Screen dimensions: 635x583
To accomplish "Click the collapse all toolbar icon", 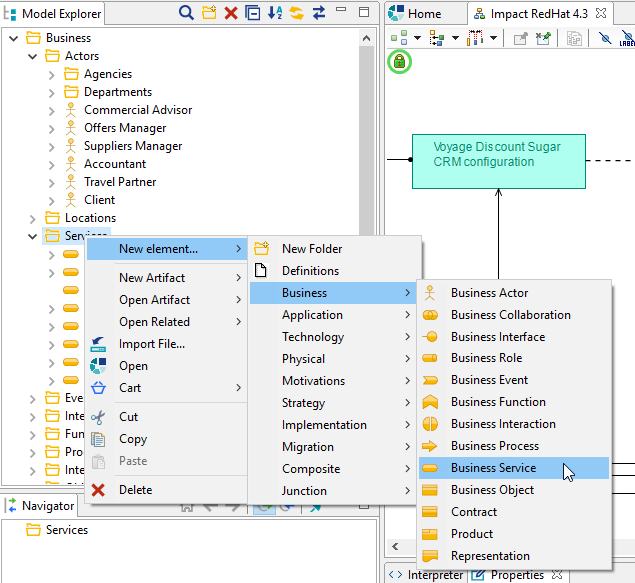I will pos(253,13).
